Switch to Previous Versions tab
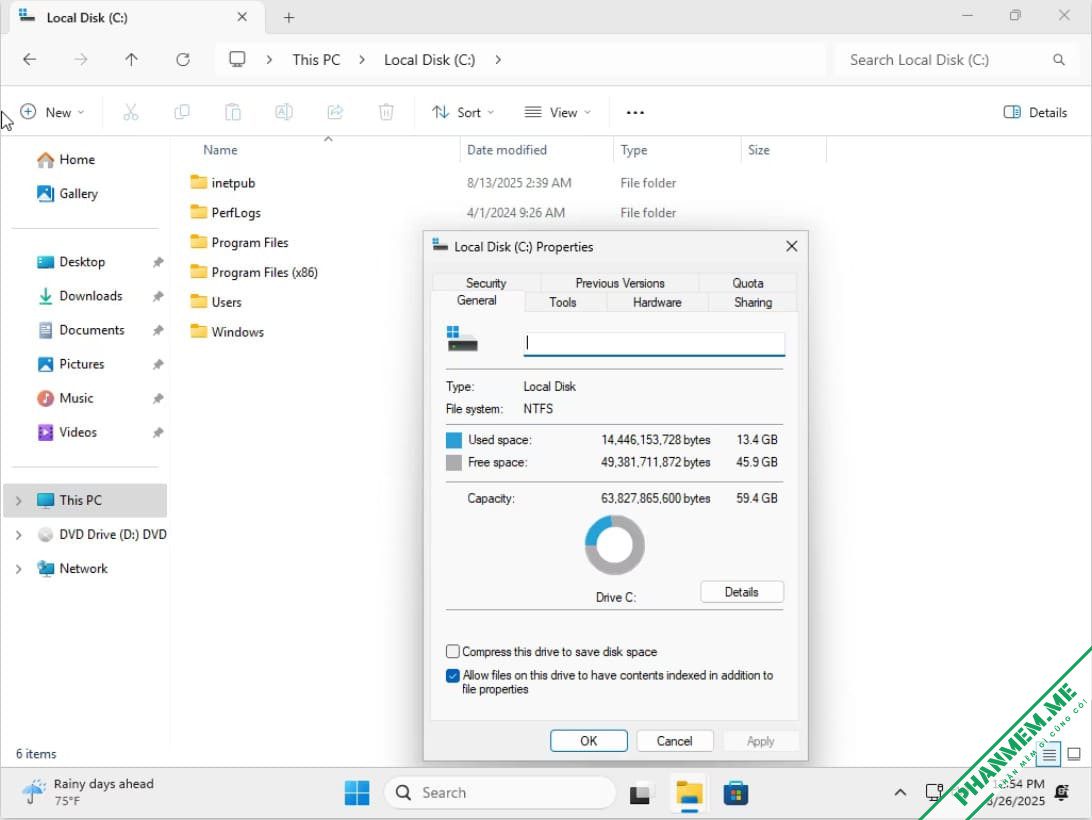Screen dimensions: 1092x820 pos(620,283)
